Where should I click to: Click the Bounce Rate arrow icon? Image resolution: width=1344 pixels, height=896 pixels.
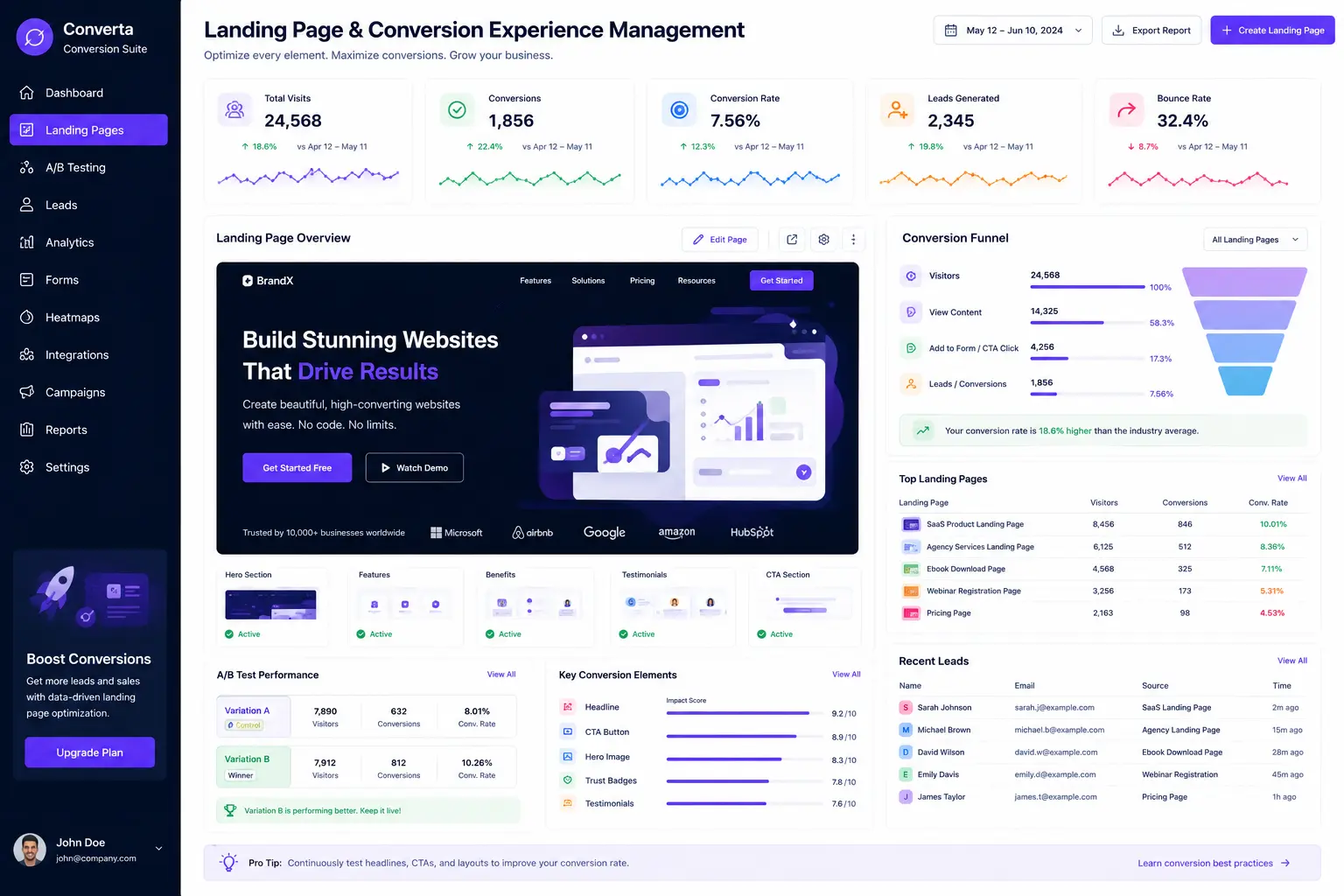[x=1126, y=109]
